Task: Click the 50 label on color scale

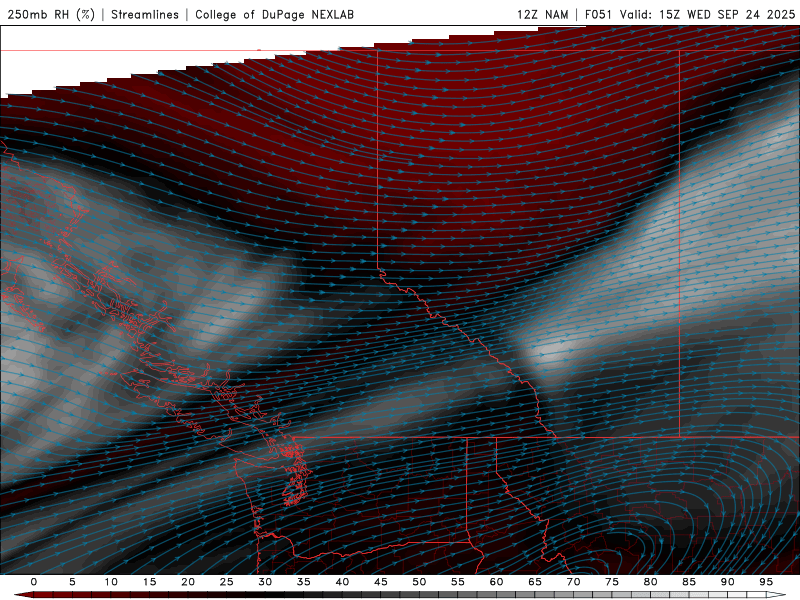Action: pyautogui.click(x=419, y=582)
